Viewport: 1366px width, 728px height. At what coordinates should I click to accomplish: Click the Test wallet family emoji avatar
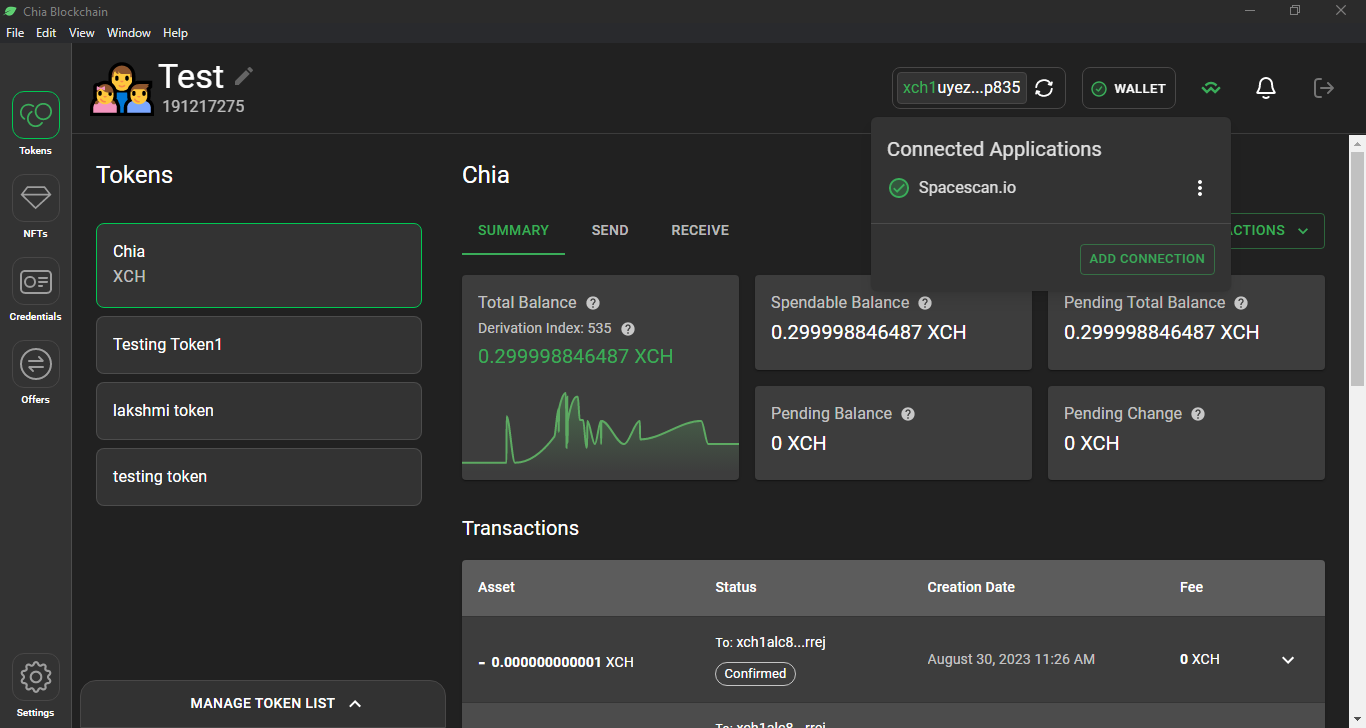coord(121,88)
